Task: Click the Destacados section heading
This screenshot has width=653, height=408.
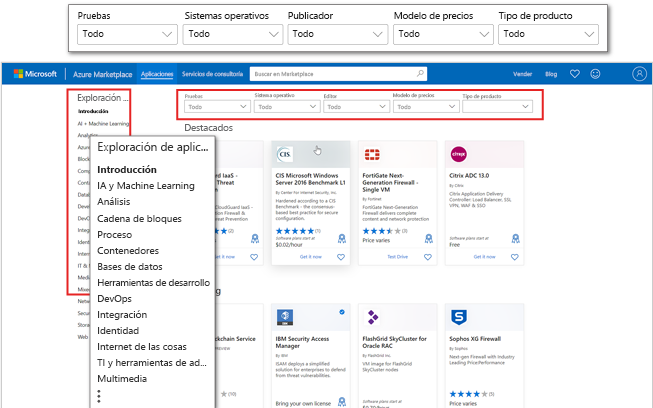Action: click(209, 128)
